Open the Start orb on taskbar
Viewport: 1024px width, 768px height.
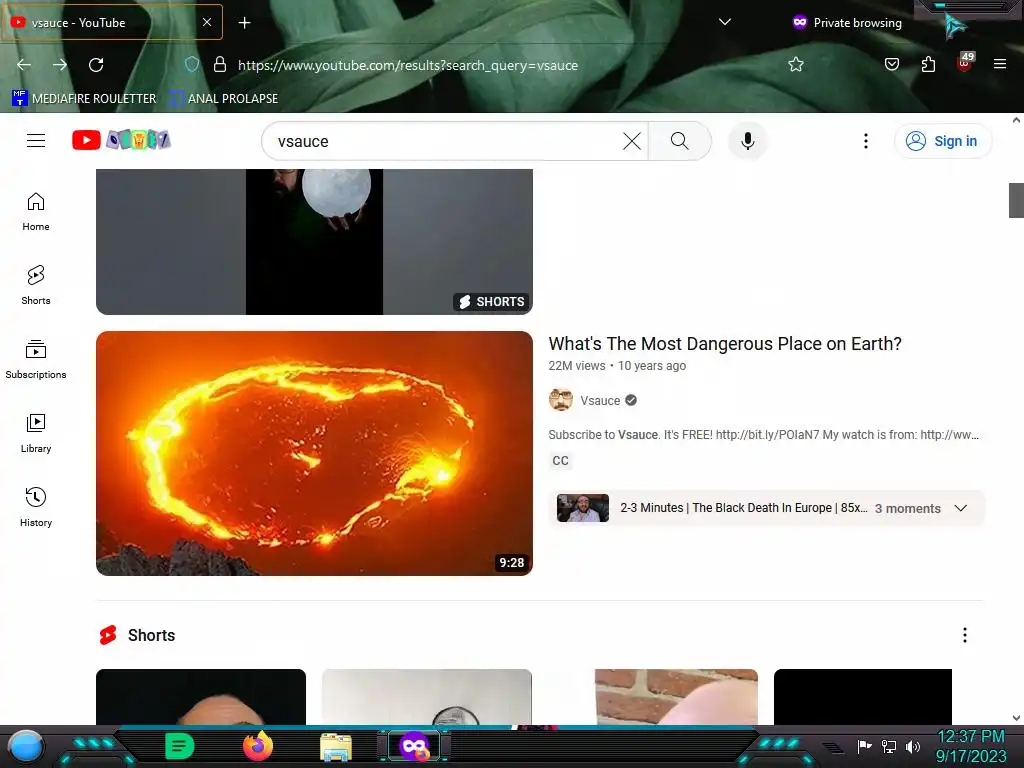pos(26,746)
